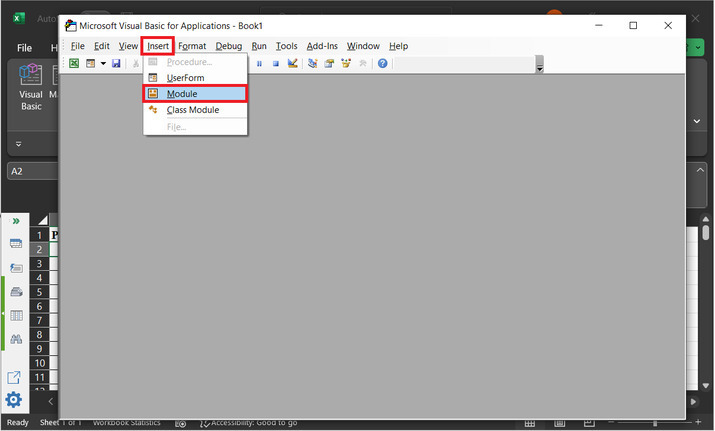The image size is (715, 431).
Task: Open the Customize Quick Access Toolbar arrow in Excel
Action: pyautogui.click(x=19, y=144)
